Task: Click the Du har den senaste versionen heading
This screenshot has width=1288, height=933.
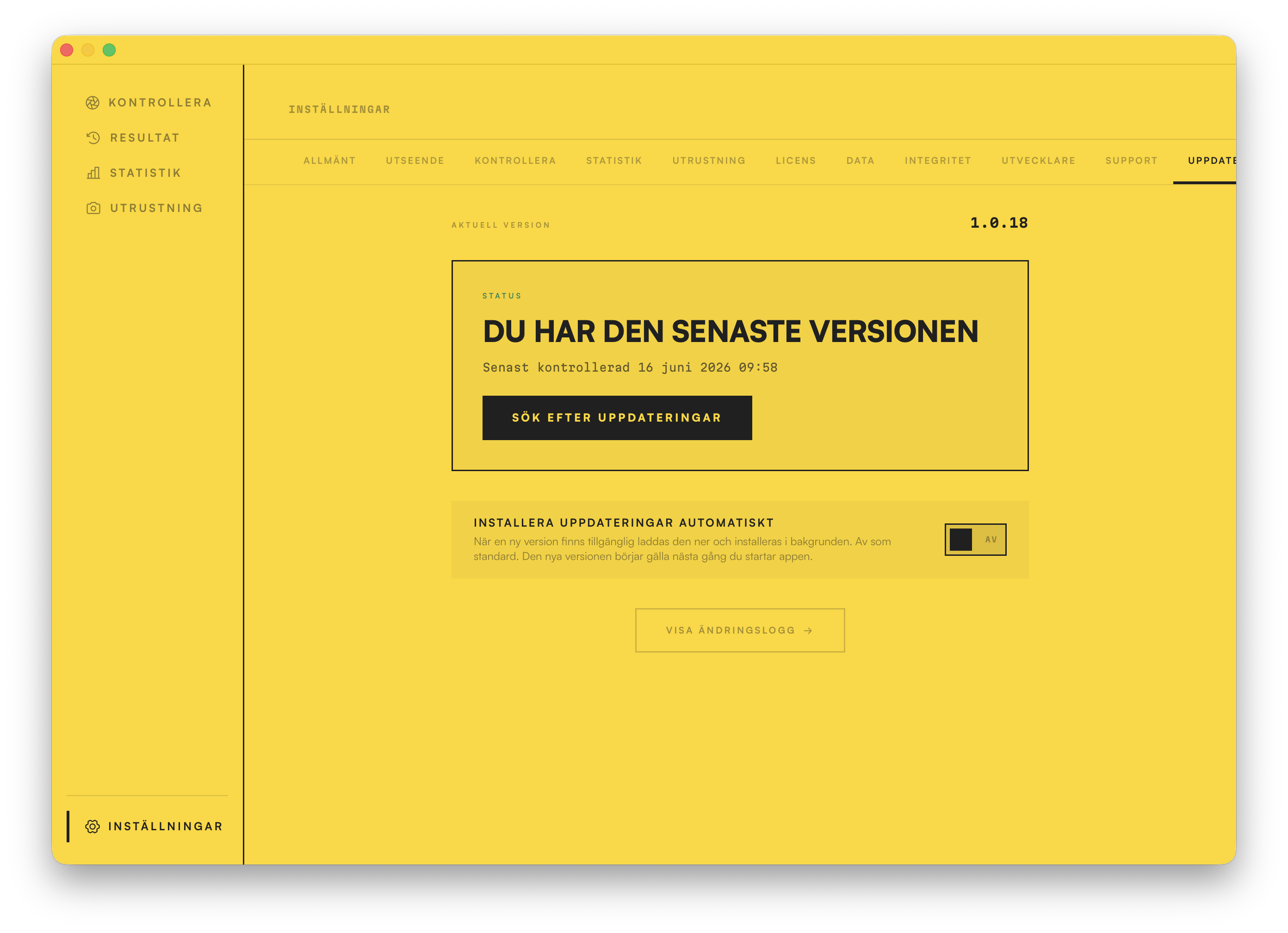Action: pos(731,331)
